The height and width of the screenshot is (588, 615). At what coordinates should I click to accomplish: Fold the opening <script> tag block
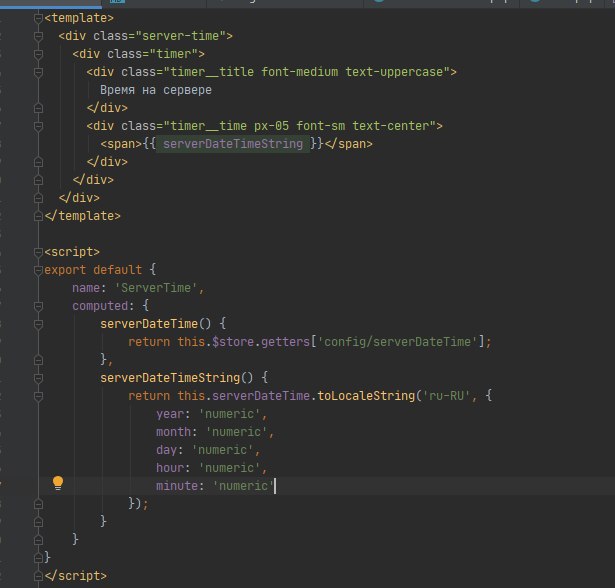(x=38, y=252)
